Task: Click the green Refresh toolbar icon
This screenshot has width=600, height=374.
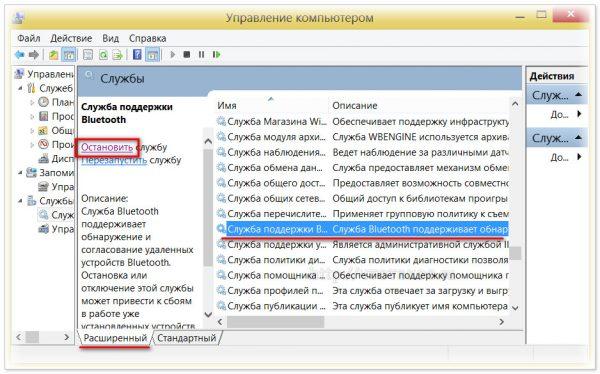Action: pyautogui.click(x=103, y=55)
